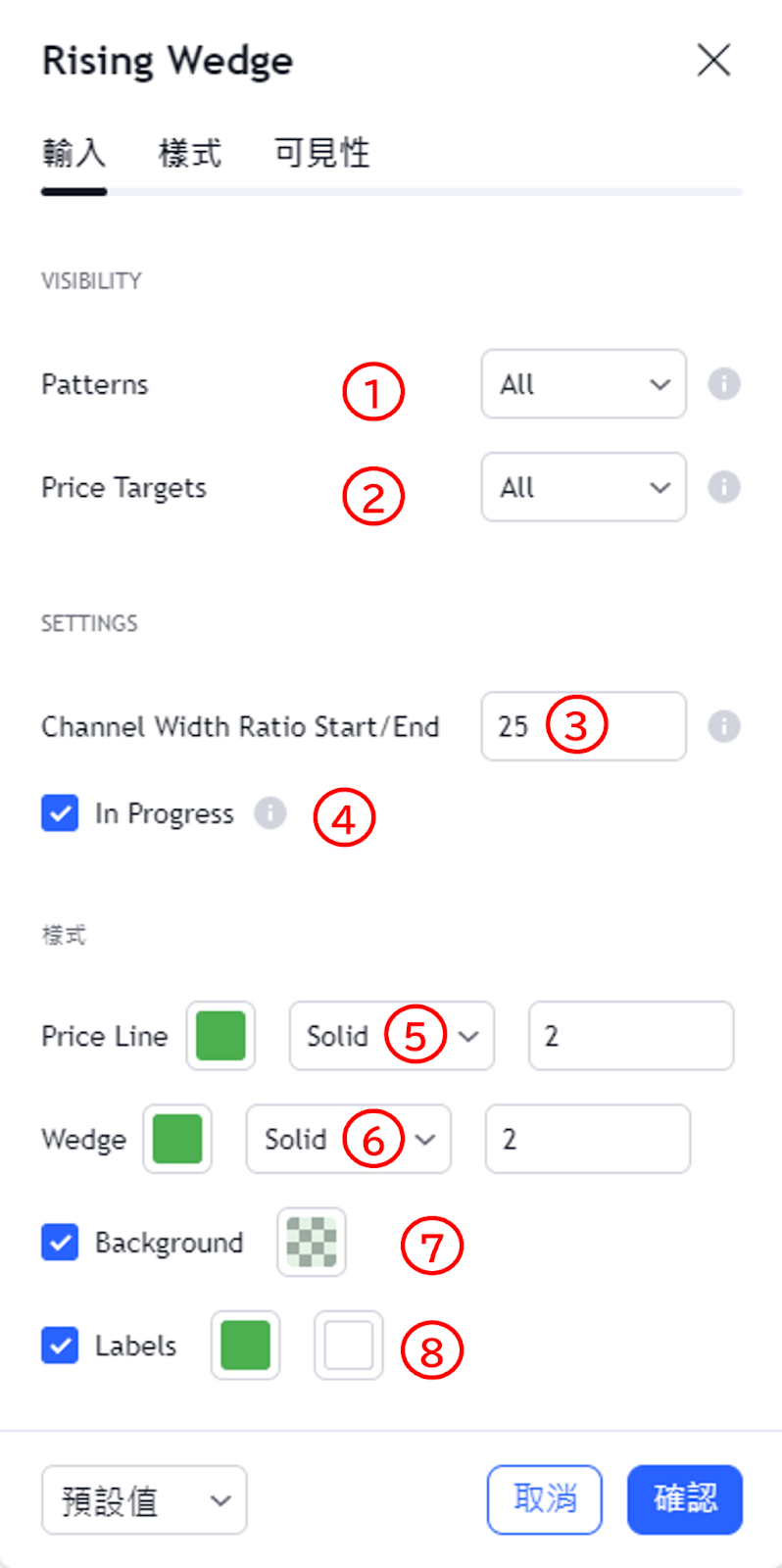Open Price Line green color swatch
The width and height of the screenshot is (782, 1568).
click(220, 1036)
